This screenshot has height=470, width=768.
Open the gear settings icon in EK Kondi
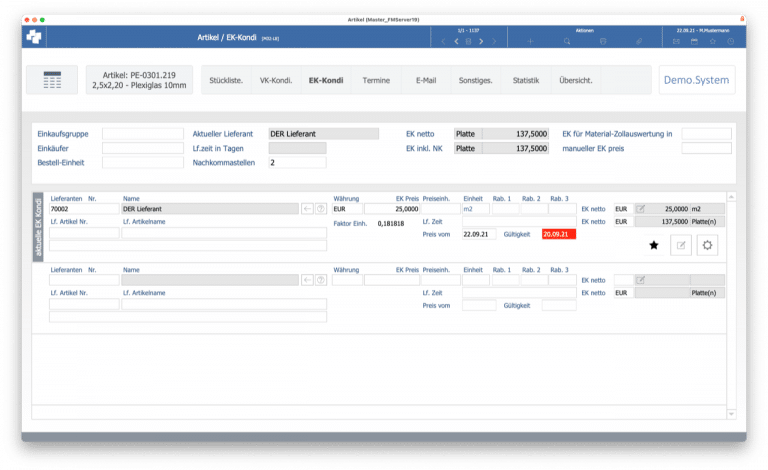708,244
